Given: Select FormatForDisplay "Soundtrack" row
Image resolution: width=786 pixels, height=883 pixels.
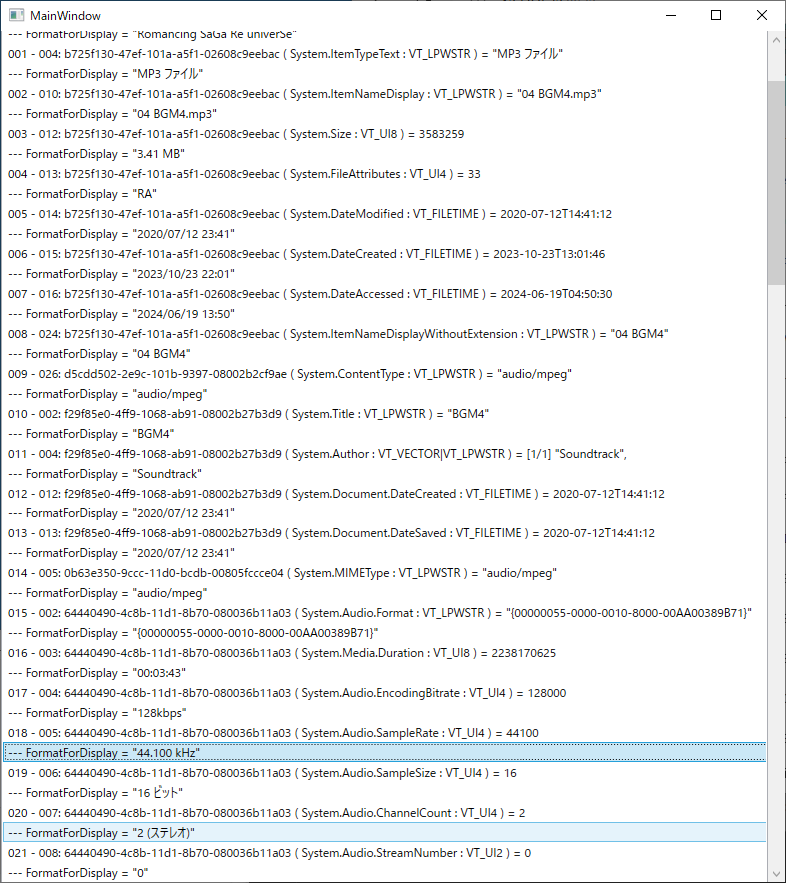Looking at the screenshot, I should 385,474.
